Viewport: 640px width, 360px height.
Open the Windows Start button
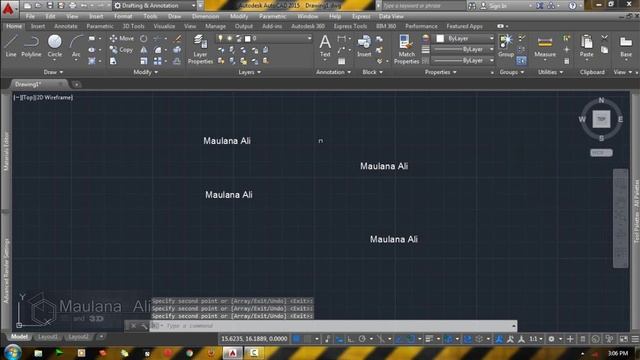pyautogui.click(x=13, y=352)
